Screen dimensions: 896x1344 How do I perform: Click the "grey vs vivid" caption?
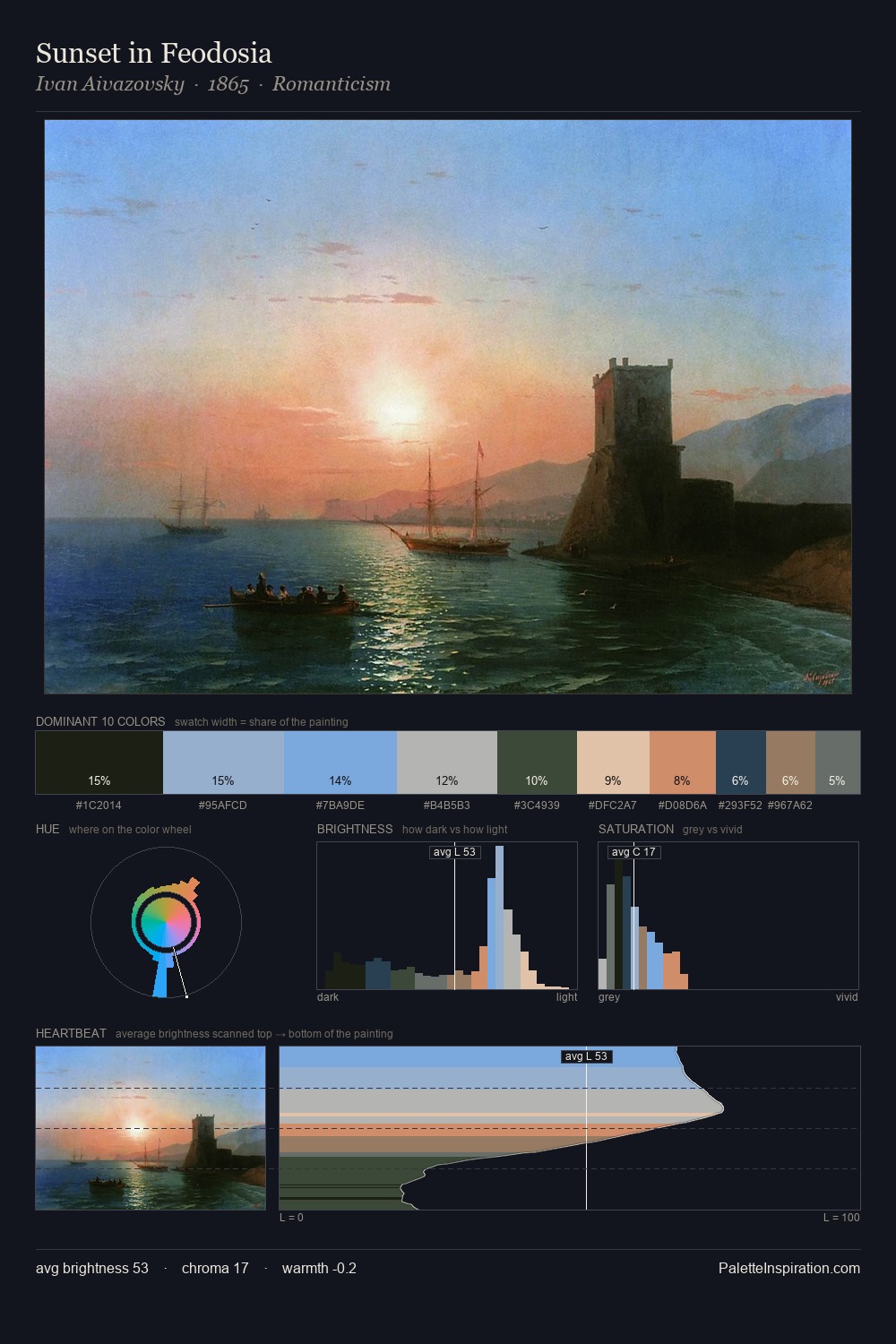(x=713, y=830)
